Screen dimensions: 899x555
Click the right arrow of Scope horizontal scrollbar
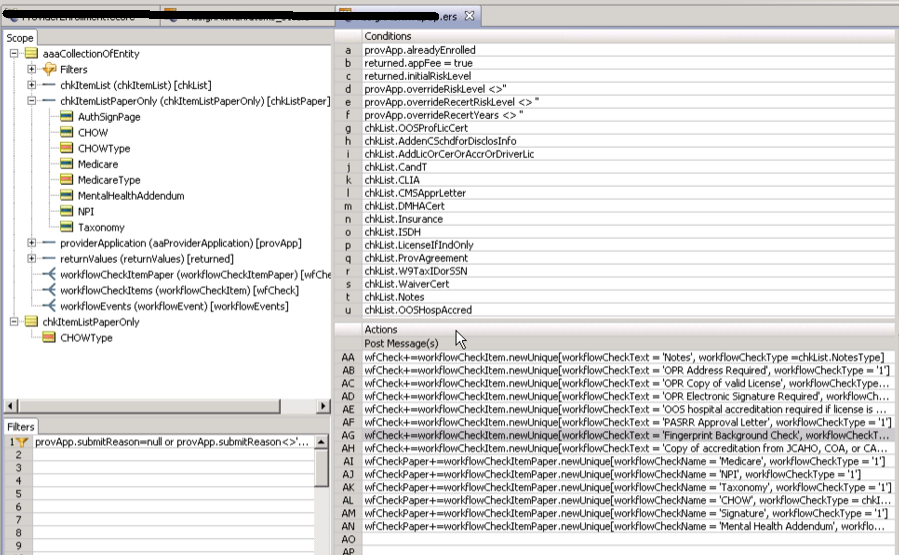tap(323, 406)
